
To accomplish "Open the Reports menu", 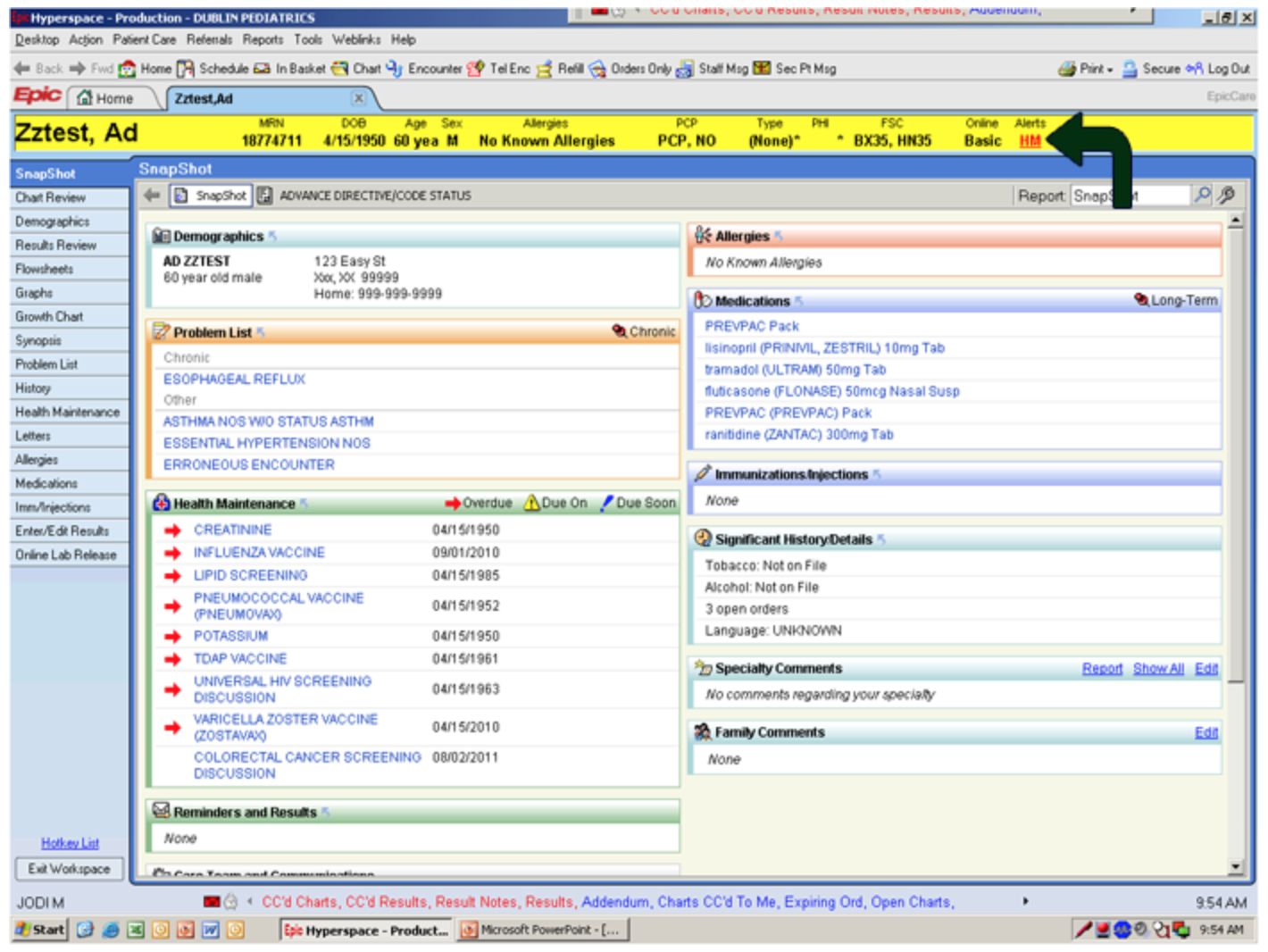I will tap(263, 39).
